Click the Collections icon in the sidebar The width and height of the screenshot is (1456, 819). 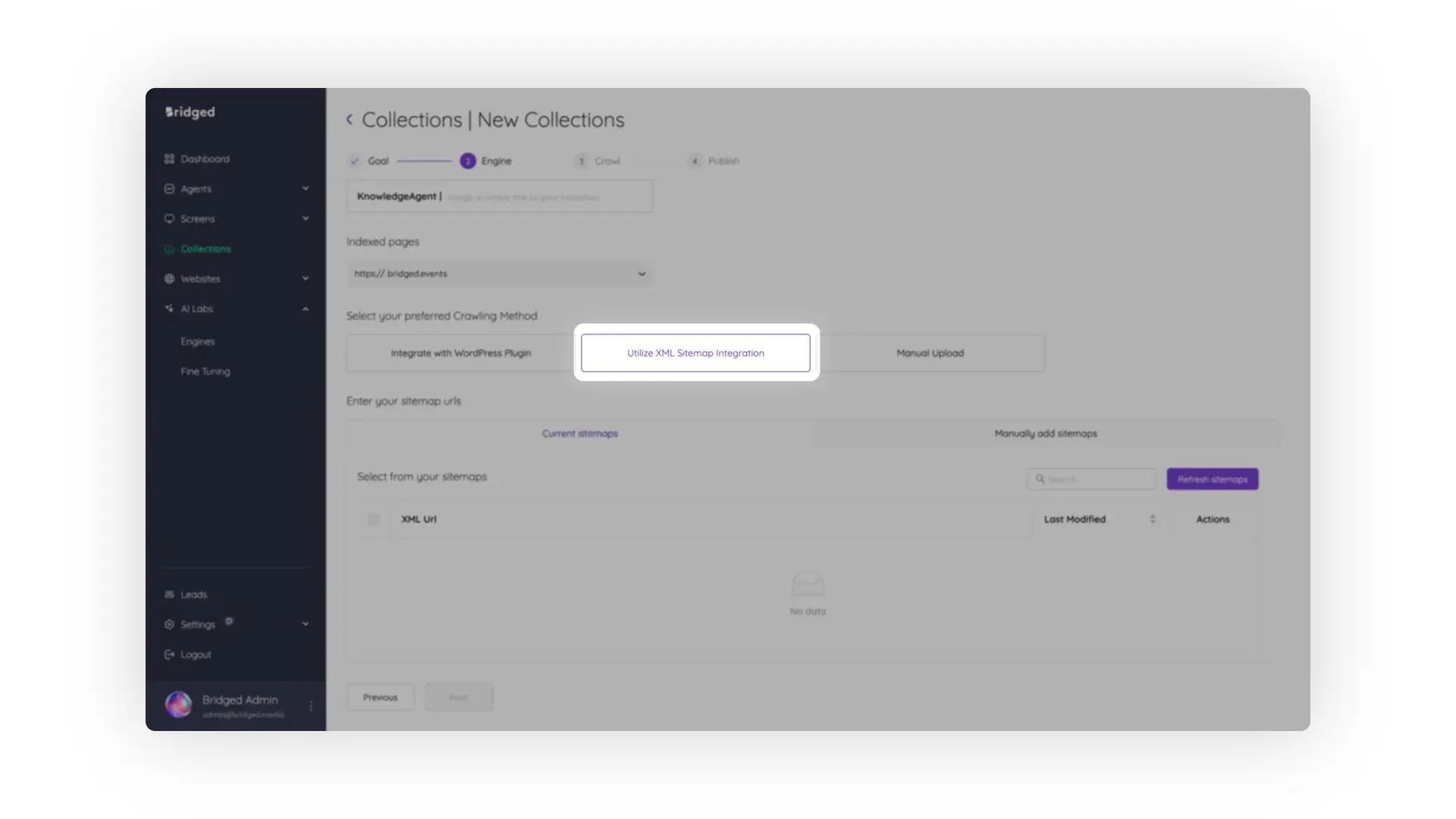click(170, 249)
